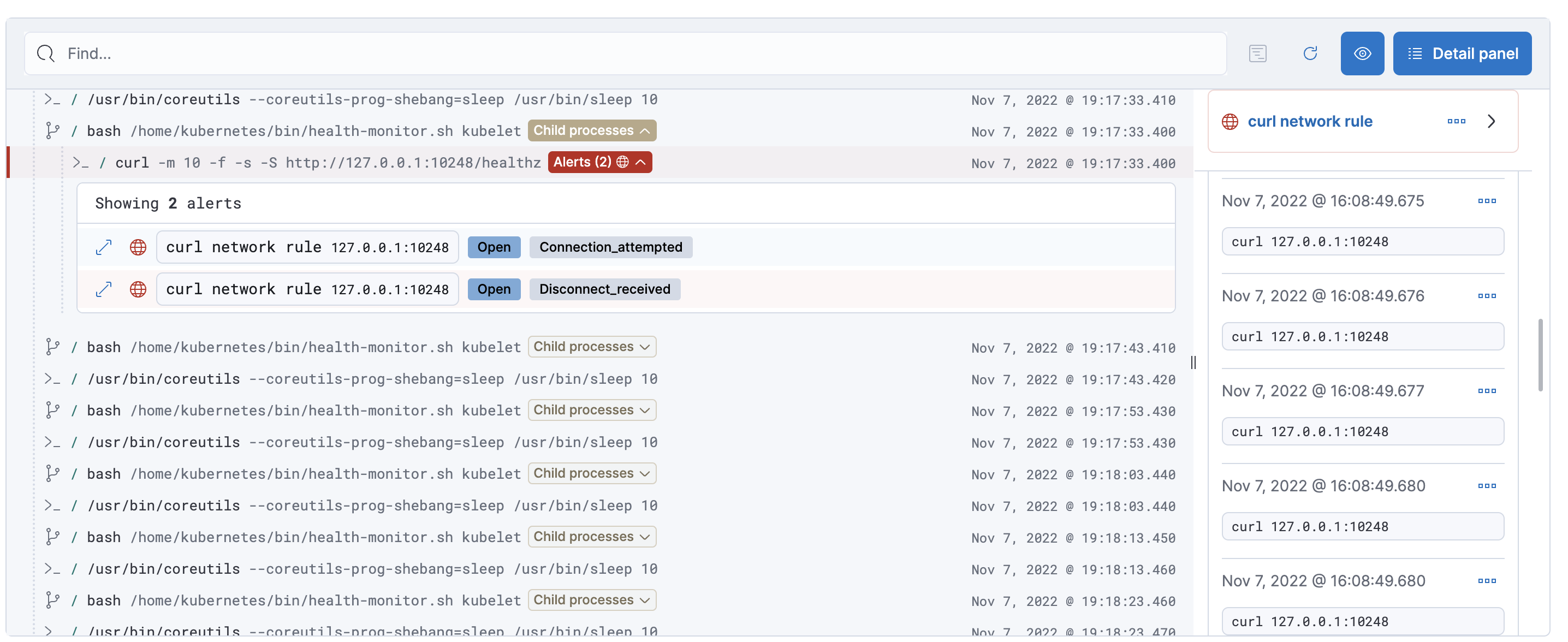Select Showing 2 alerts header text
Viewport: 1568px width, 642px height.
(x=168, y=203)
